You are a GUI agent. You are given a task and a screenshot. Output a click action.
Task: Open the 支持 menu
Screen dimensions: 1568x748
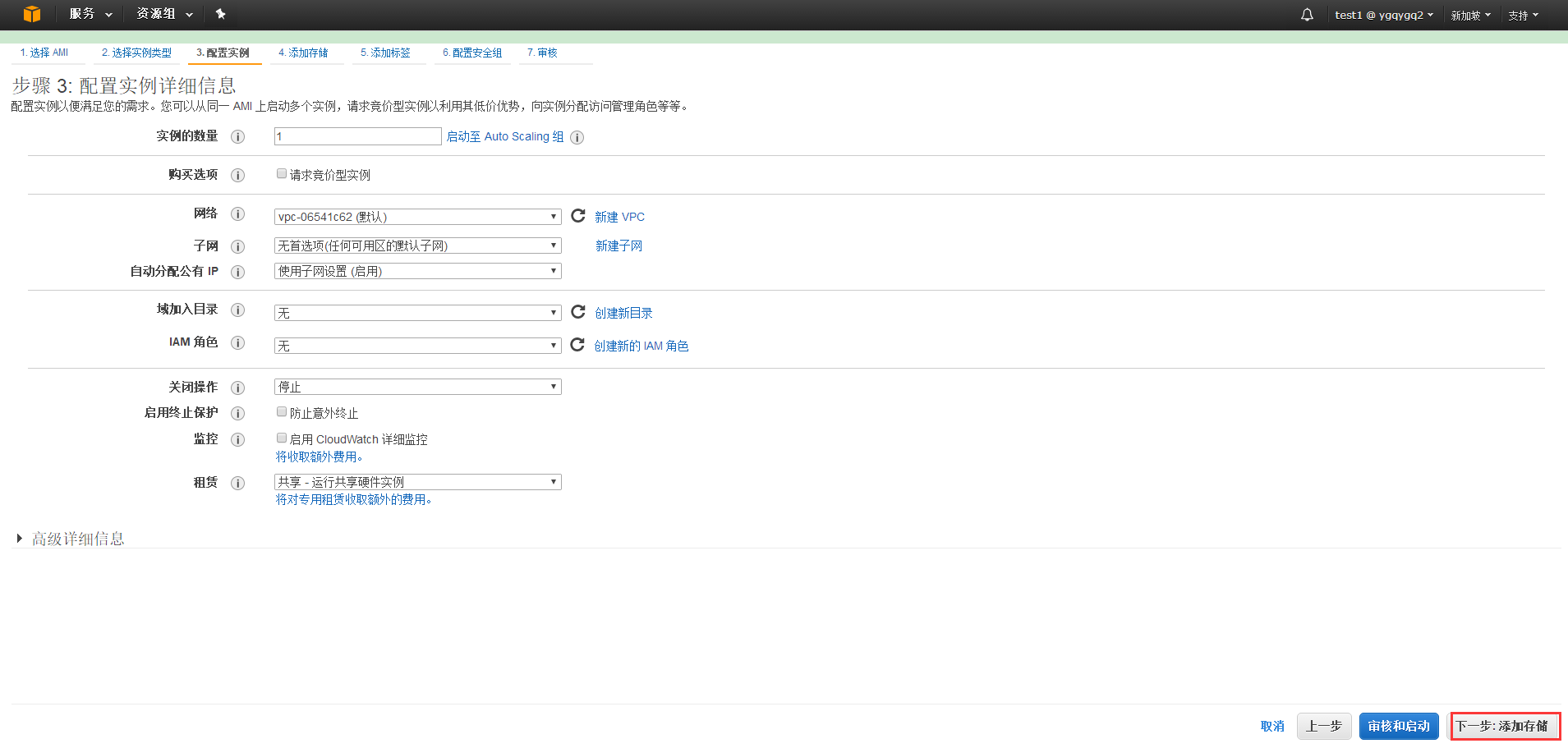(1523, 16)
